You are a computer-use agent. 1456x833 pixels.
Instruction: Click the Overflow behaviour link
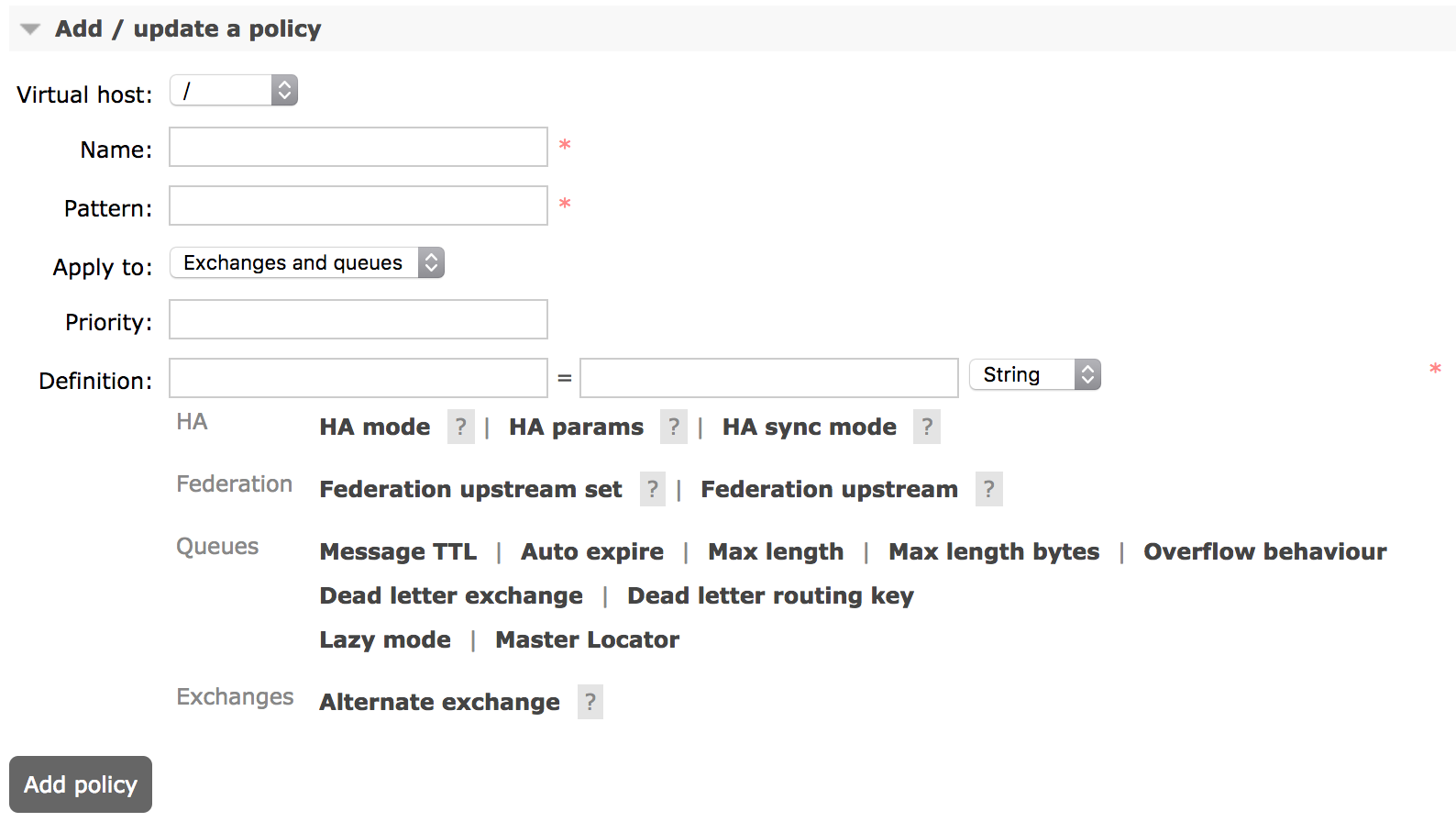1265,551
